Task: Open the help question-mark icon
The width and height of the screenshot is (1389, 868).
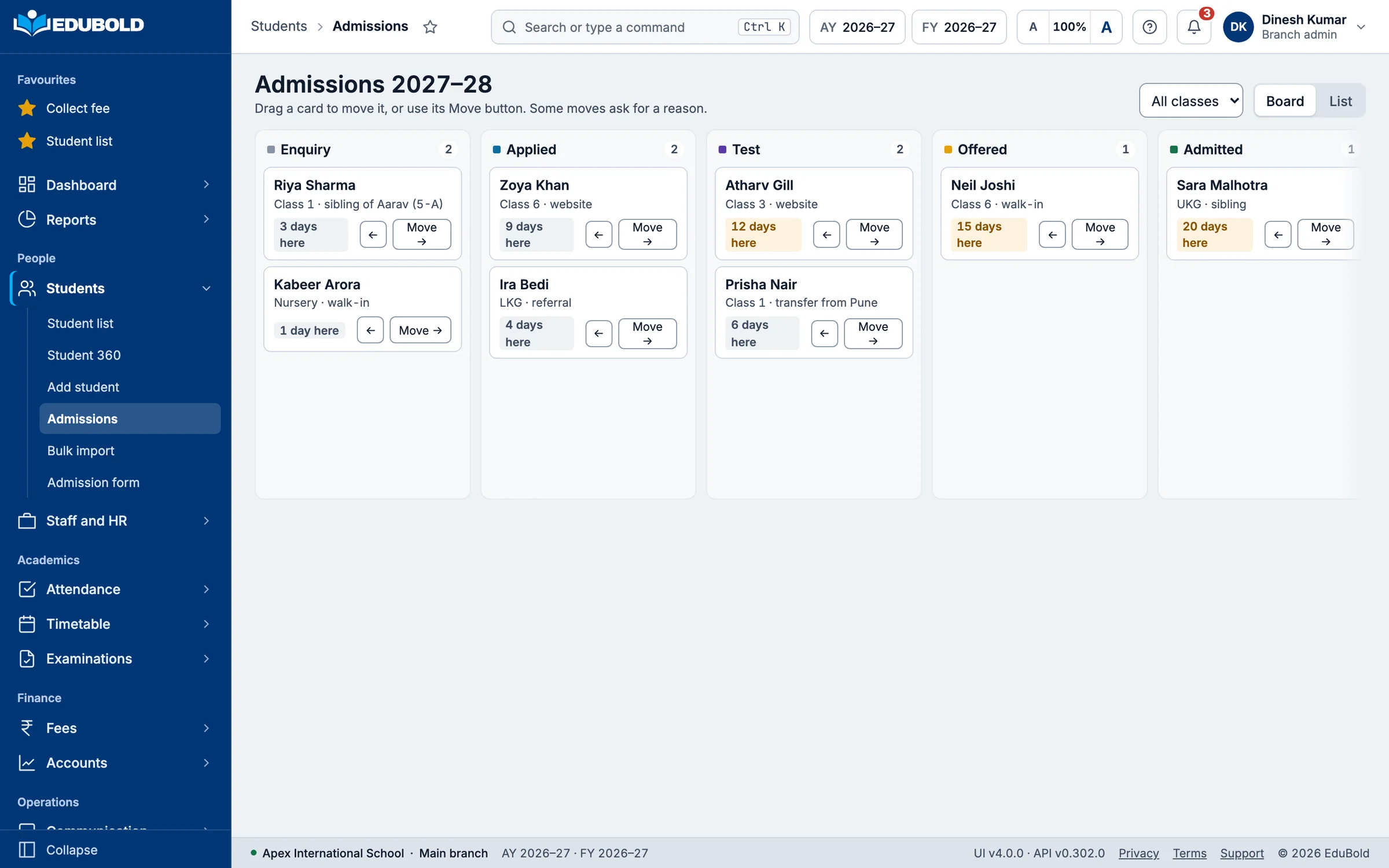Action: [x=1149, y=27]
